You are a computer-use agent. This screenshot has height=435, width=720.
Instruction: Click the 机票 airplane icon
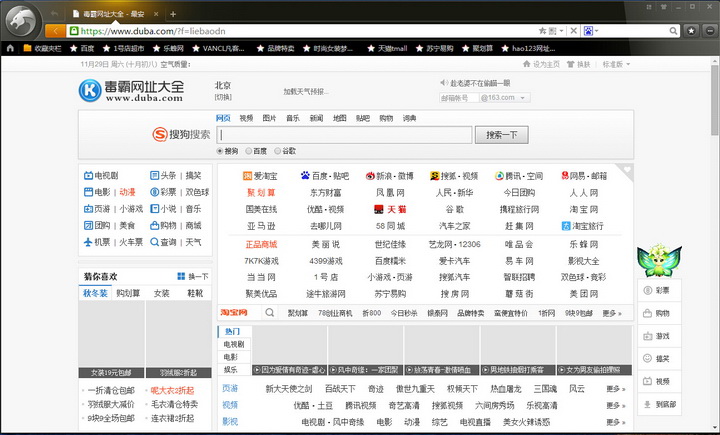[88, 242]
